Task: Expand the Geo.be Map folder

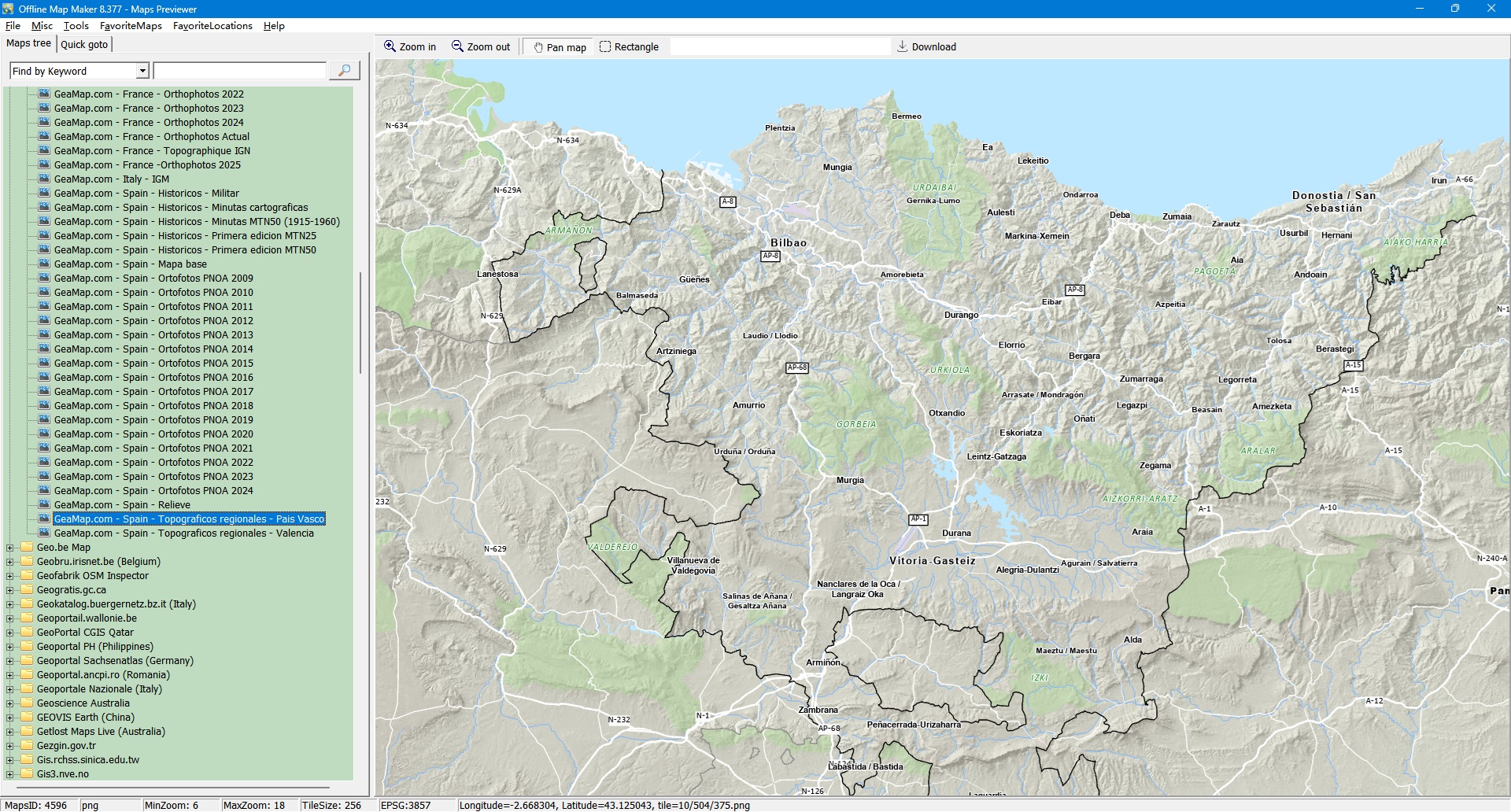Action: tap(9, 548)
